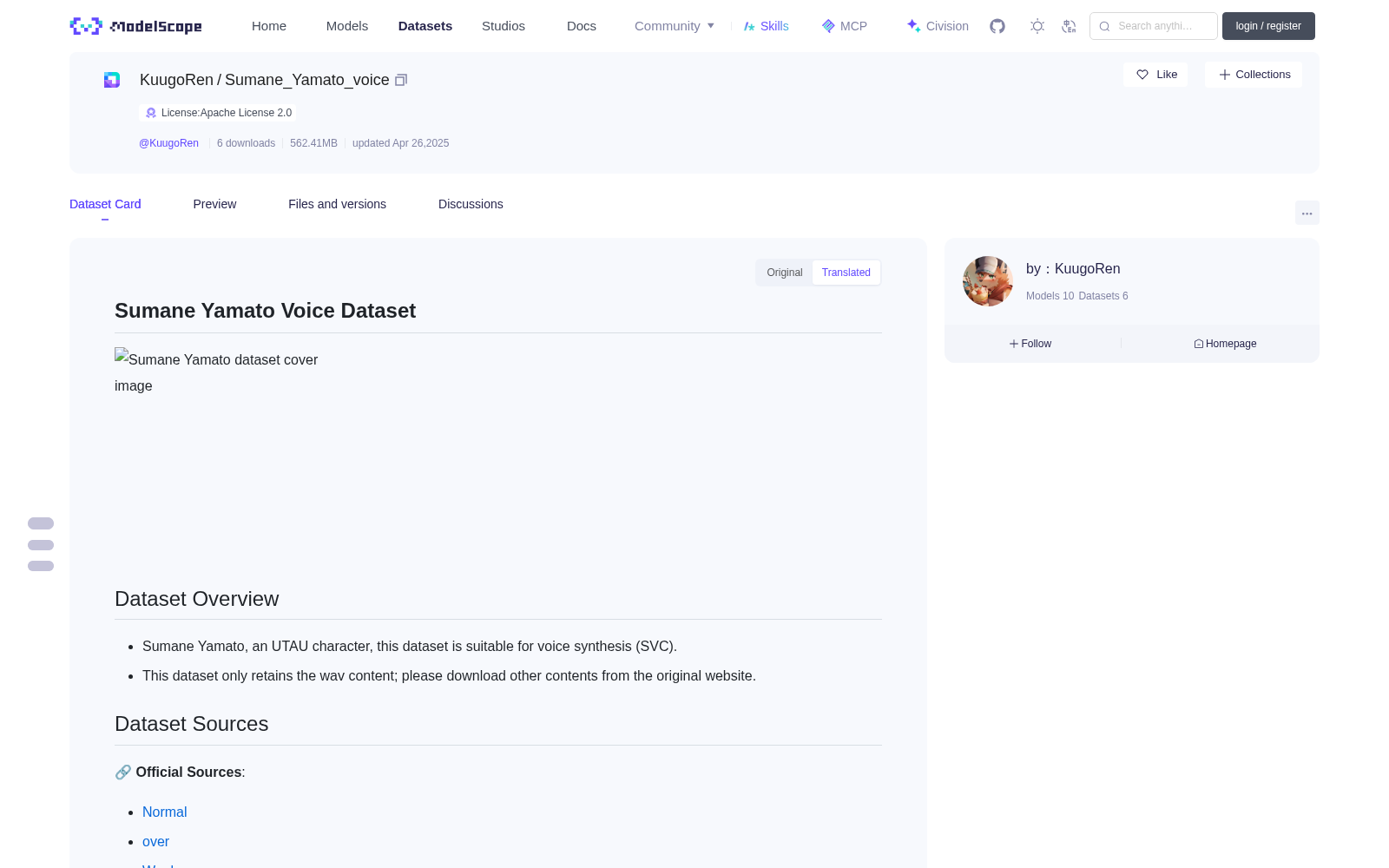This screenshot has width=1389, height=868.
Task: Click by : KuugoRen author name
Action: 1073,269
